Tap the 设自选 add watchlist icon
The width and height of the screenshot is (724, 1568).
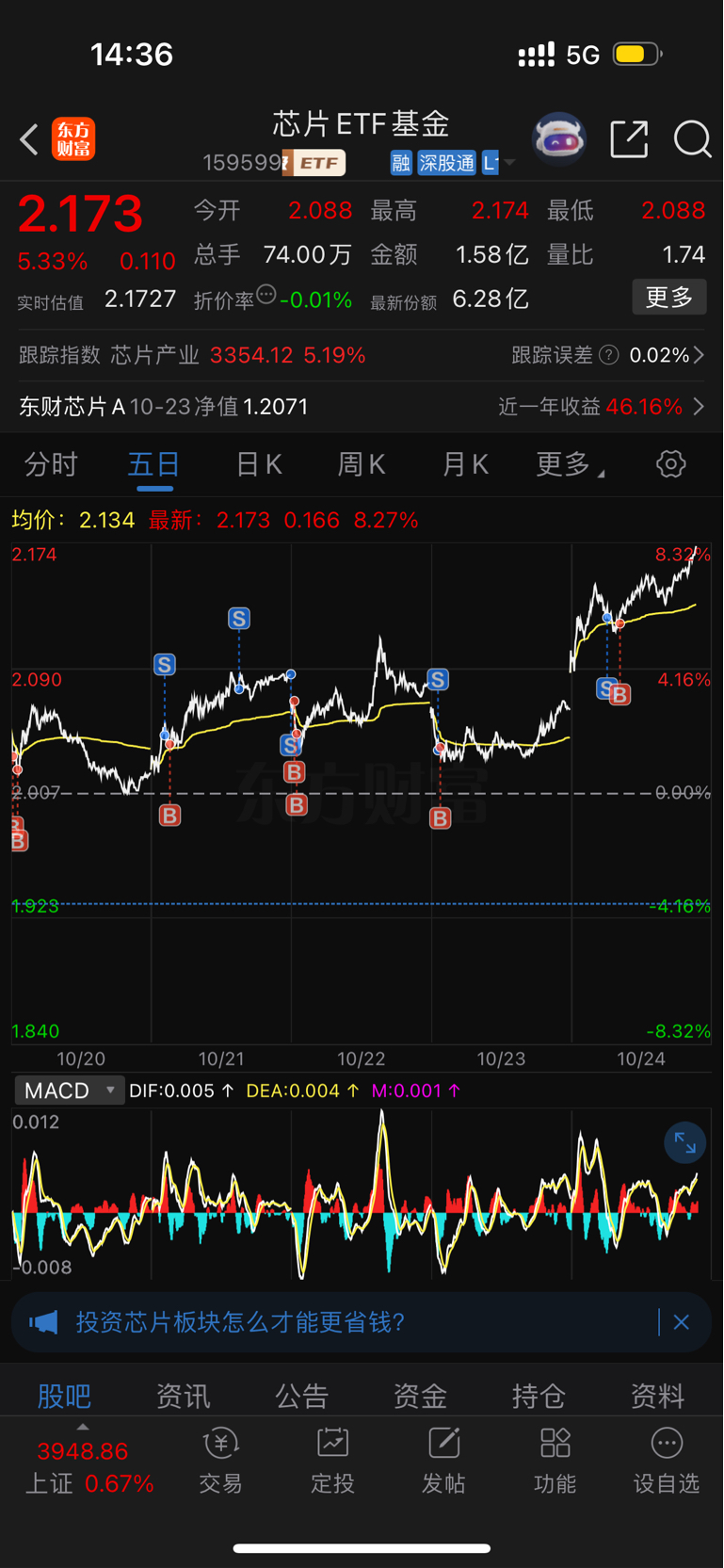(667, 1443)
